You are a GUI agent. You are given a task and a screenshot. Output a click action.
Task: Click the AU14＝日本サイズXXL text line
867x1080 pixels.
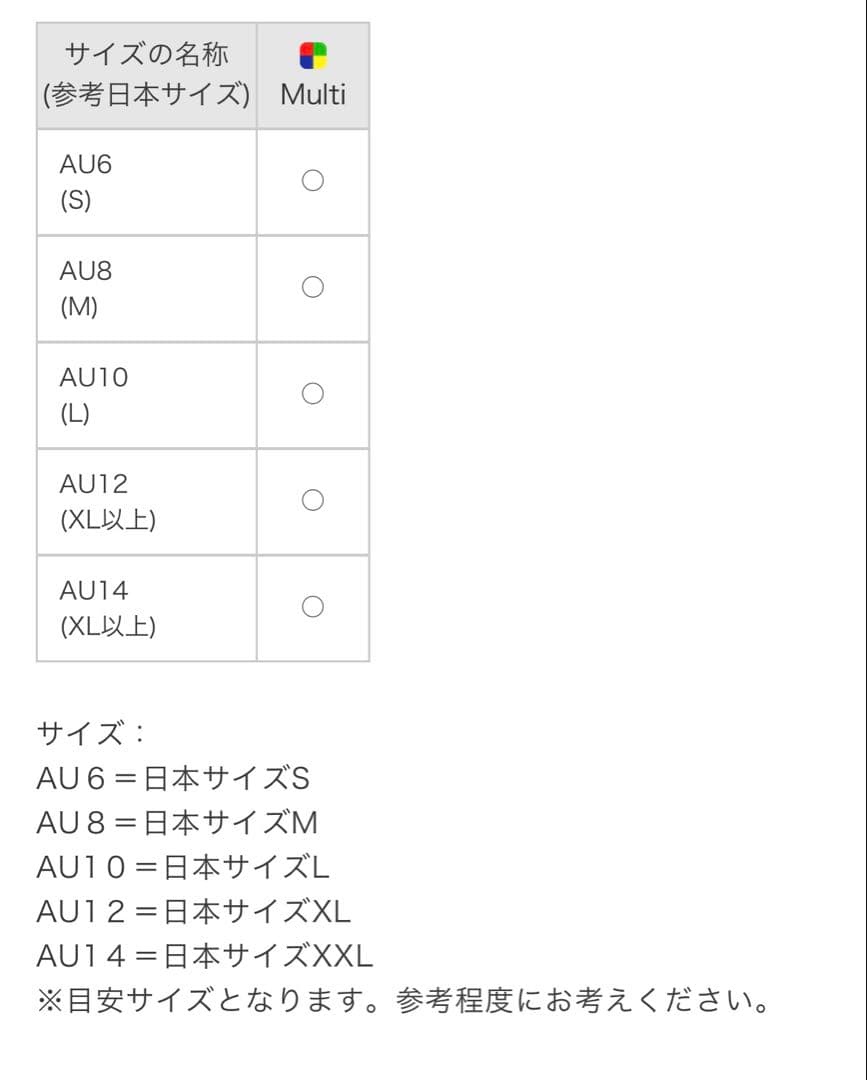(205, 956)
